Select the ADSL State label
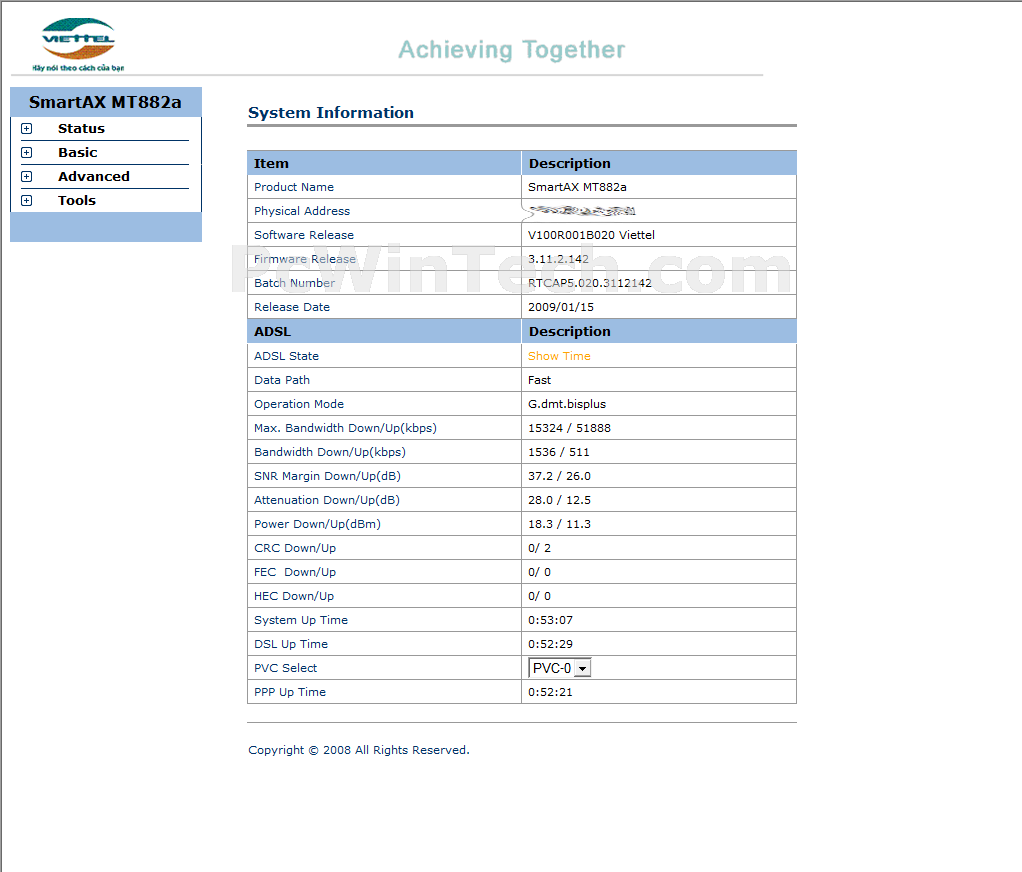 [287, 356]
